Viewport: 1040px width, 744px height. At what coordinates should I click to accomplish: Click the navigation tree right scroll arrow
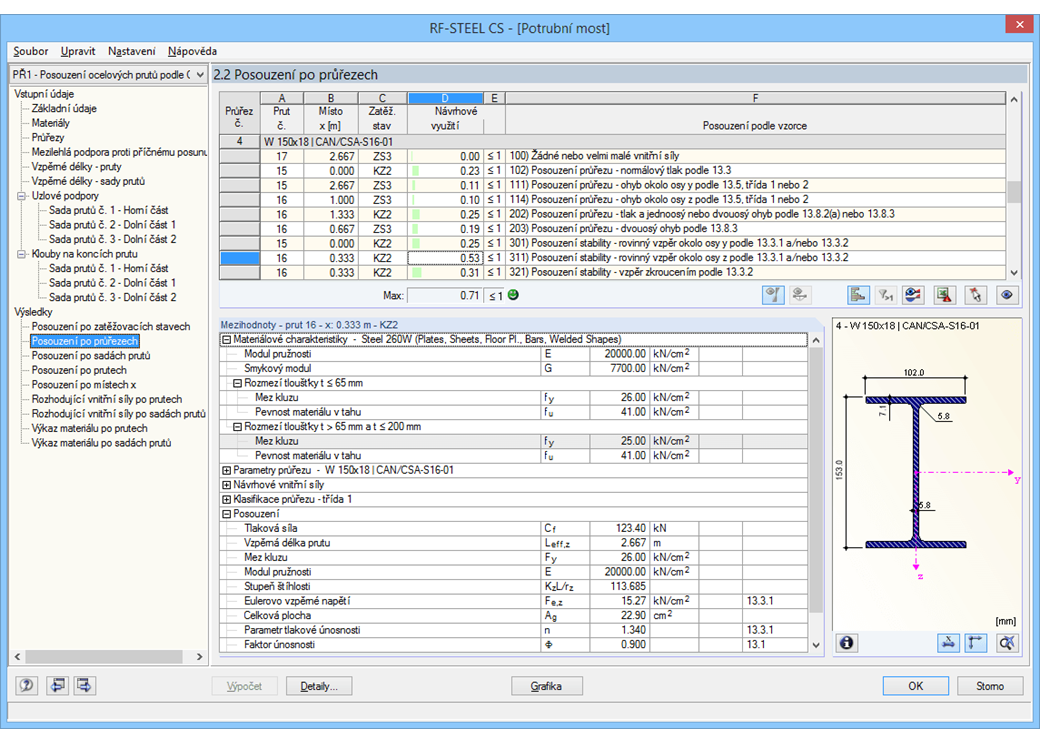[200, 656]
